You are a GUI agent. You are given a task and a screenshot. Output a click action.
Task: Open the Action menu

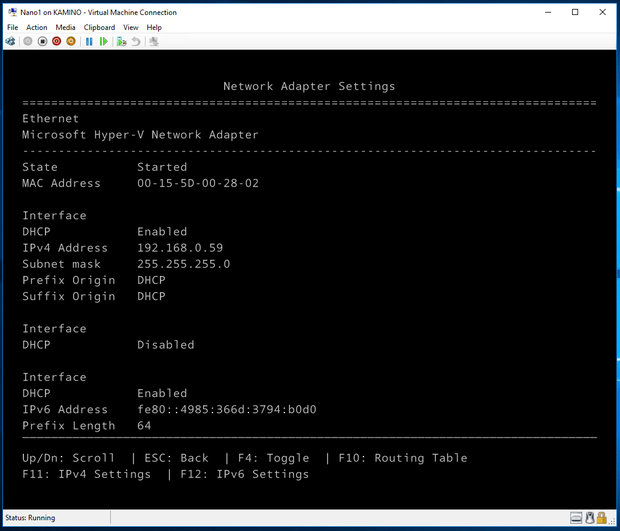[x=36, y=27]
